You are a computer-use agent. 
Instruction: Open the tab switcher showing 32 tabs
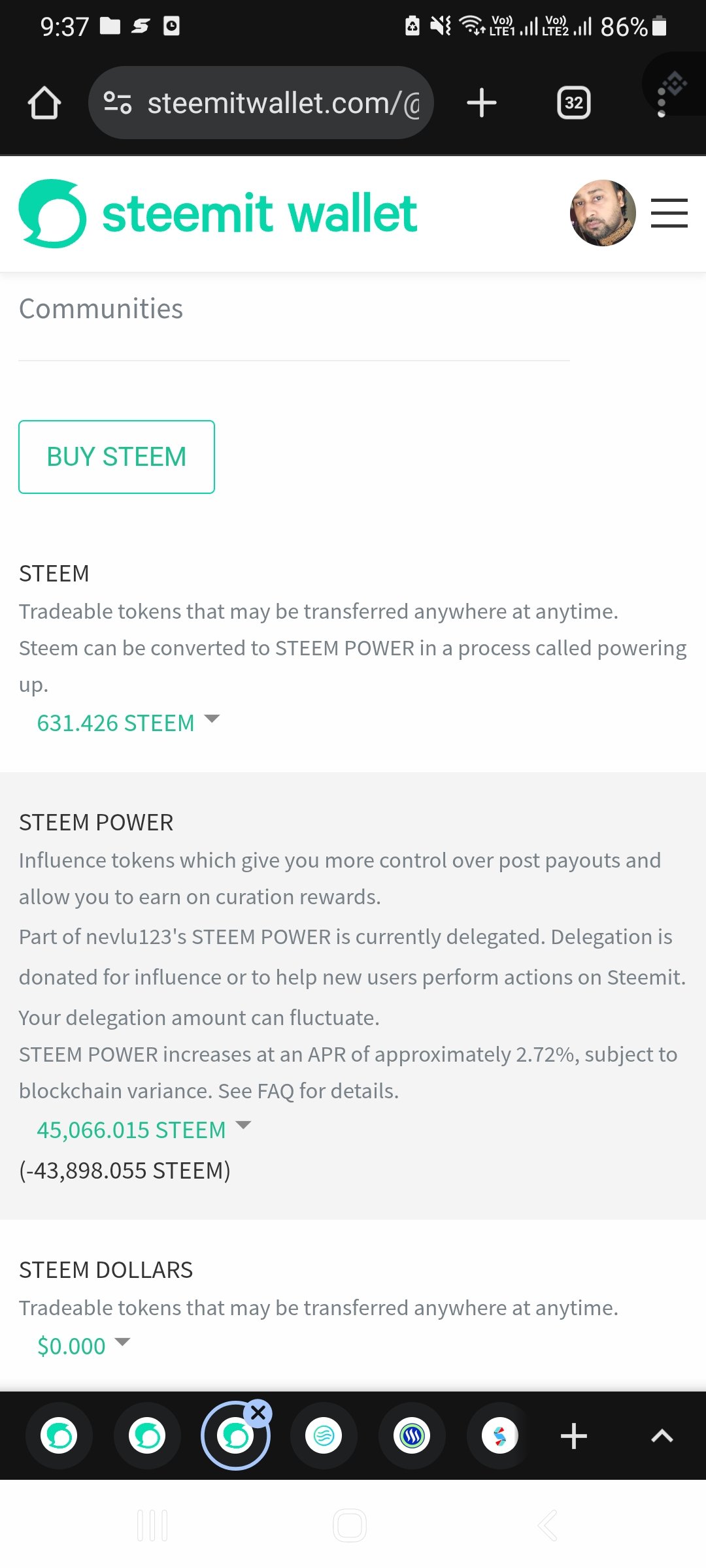574,103
